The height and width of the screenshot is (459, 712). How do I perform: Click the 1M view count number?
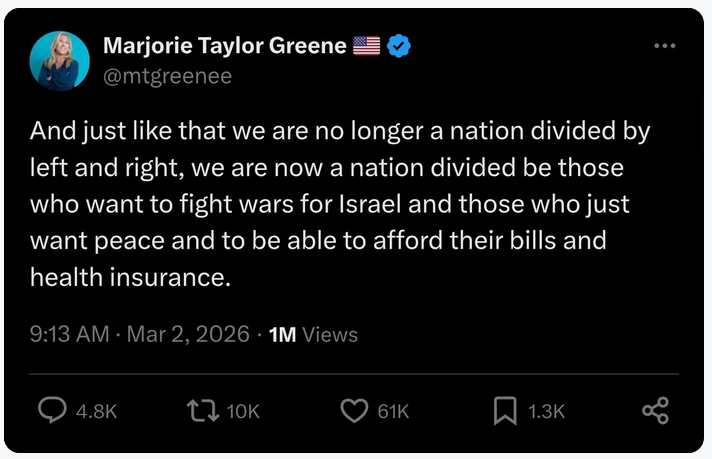[x=282, y=335]
